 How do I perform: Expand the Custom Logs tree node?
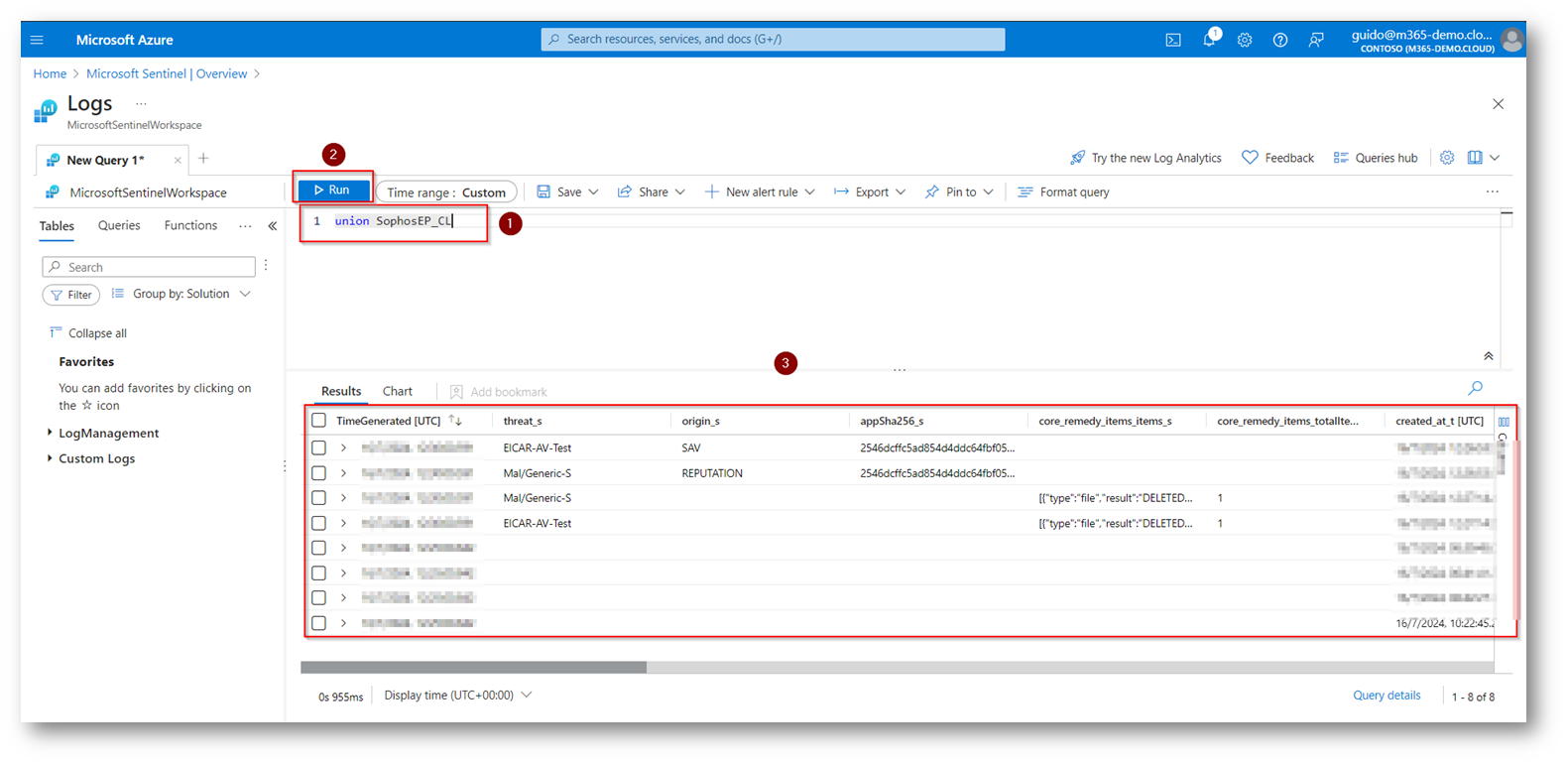(50, 458)
